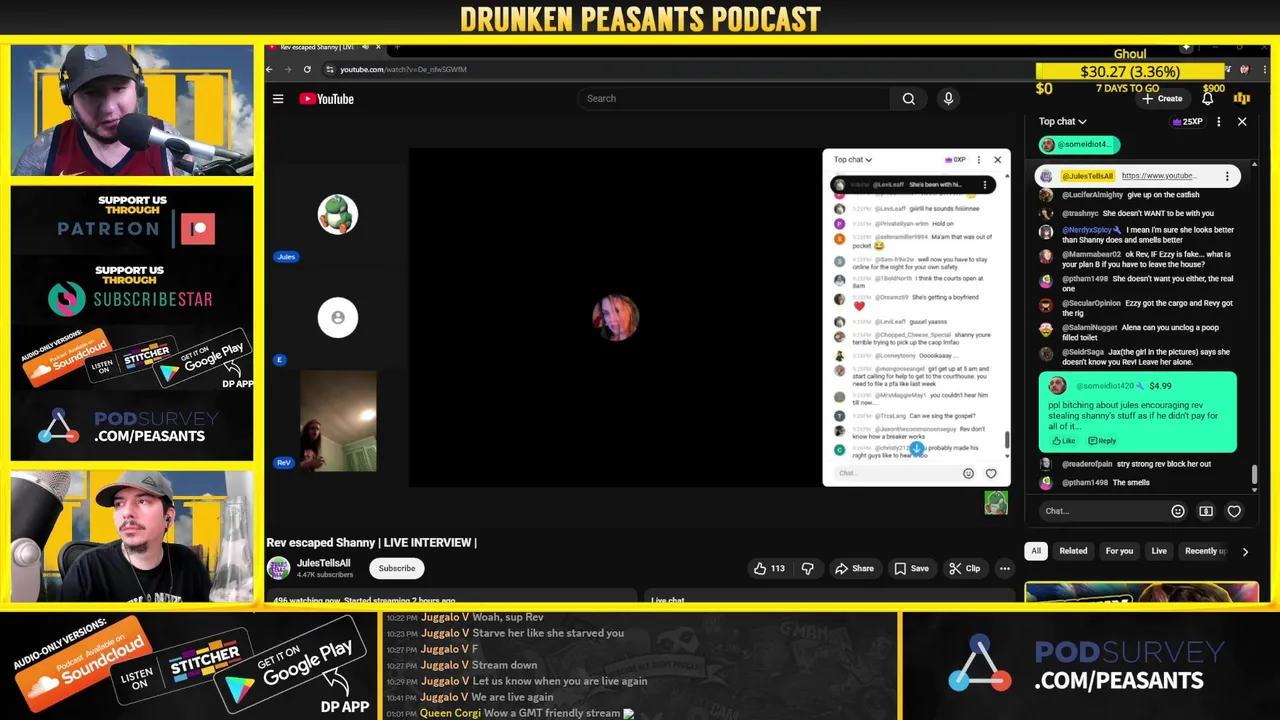Dislike the video

coord(808,568)
